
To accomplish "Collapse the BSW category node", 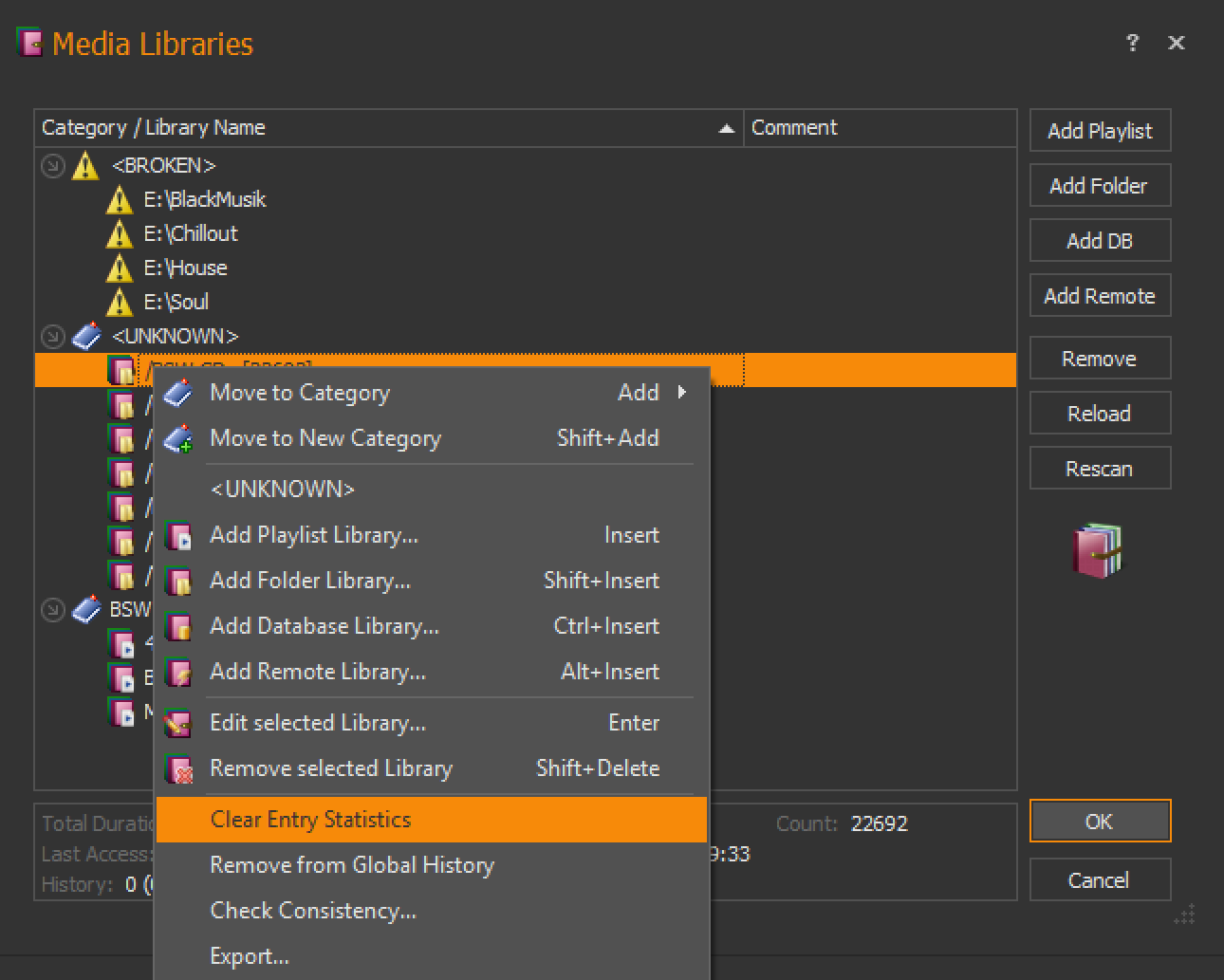I will click(x=53, y=610).
